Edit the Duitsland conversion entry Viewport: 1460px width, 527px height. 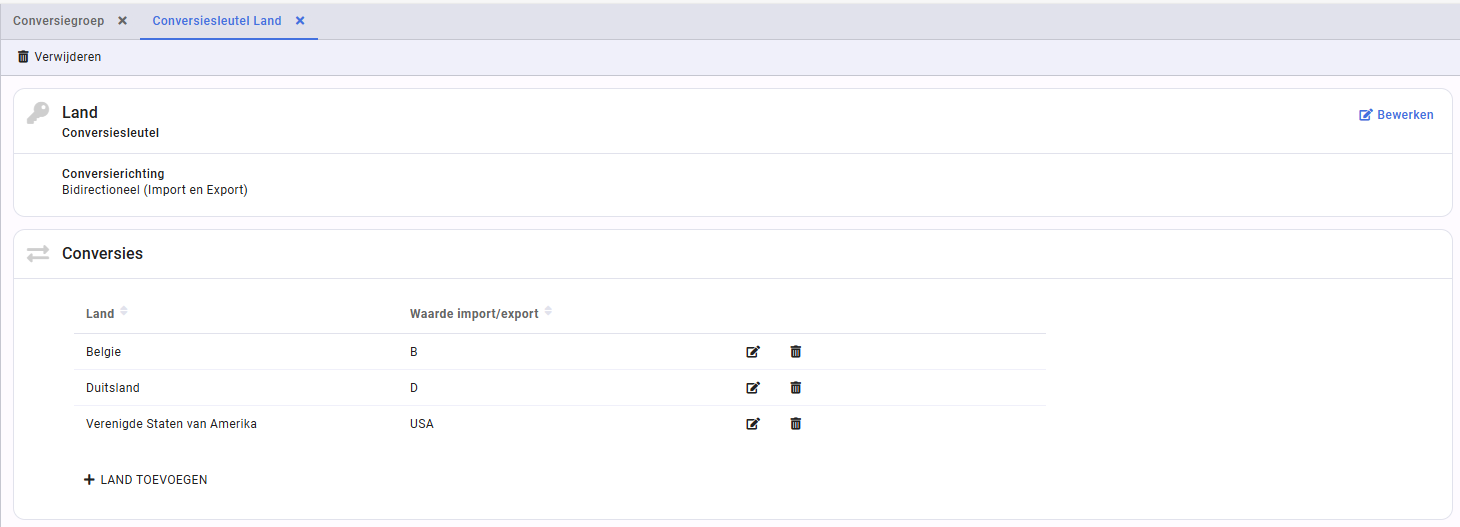pyautogui.click(x=753, y=388)
